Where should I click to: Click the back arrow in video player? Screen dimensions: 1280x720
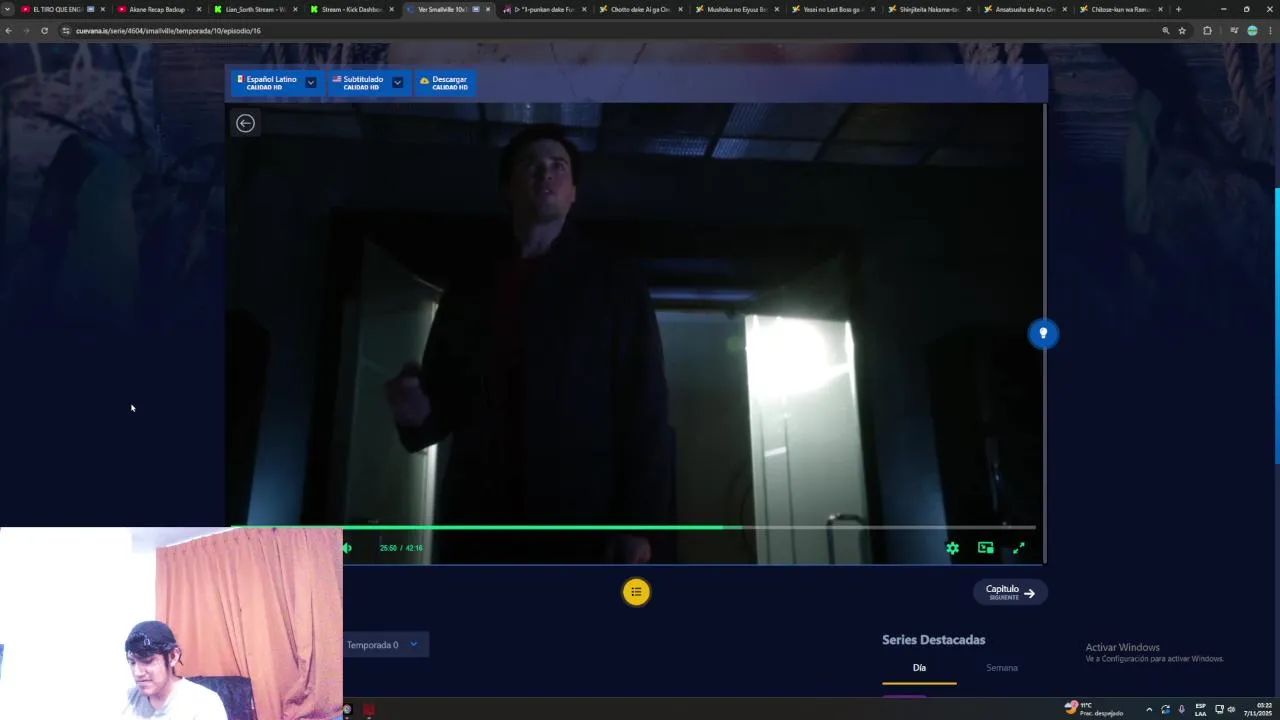[x=245, y=123]
